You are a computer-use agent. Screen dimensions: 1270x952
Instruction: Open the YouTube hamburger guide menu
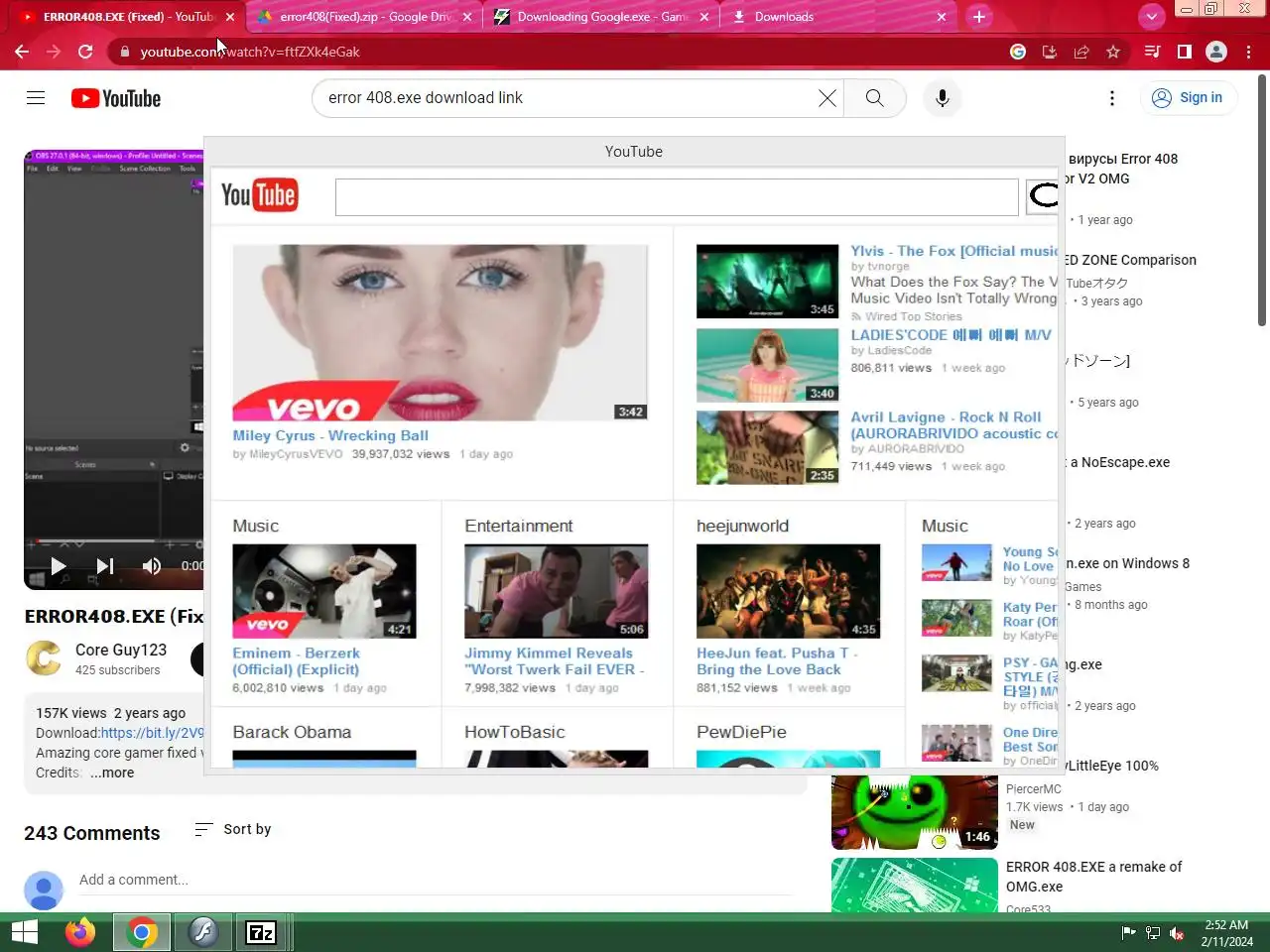click(x=36, y=97)
